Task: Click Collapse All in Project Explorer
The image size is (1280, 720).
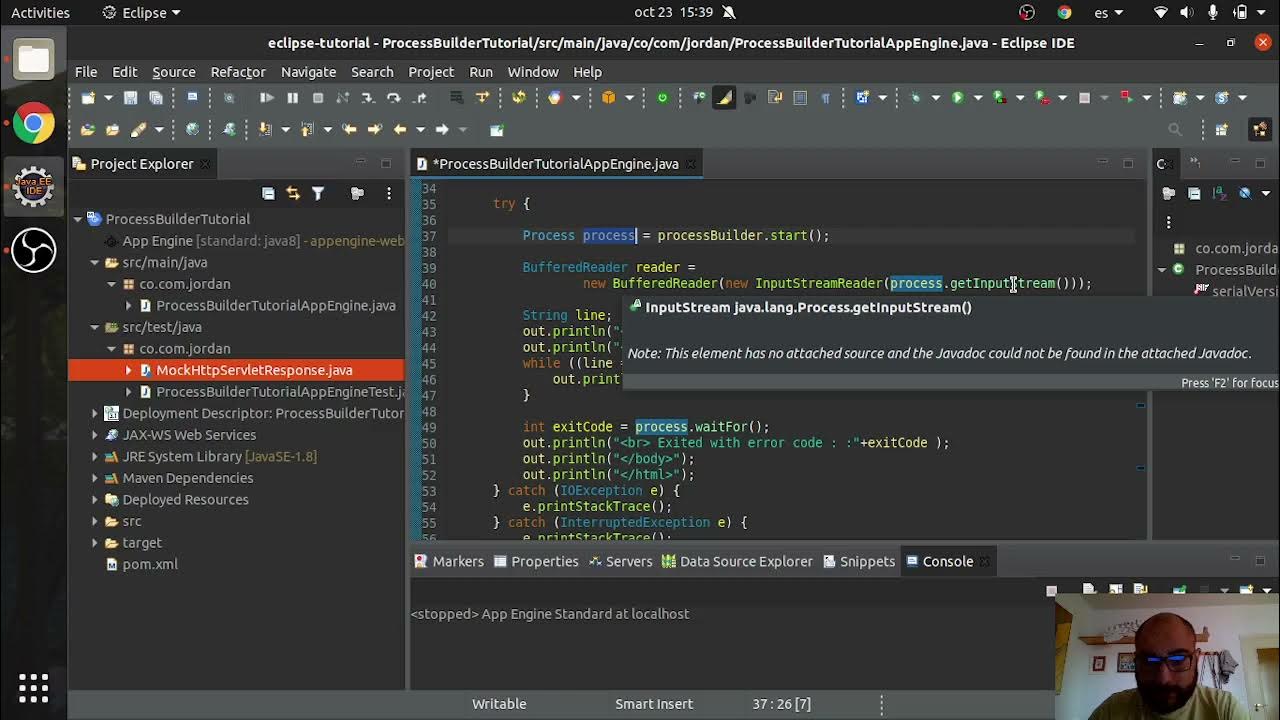Action: click(268, 193)
